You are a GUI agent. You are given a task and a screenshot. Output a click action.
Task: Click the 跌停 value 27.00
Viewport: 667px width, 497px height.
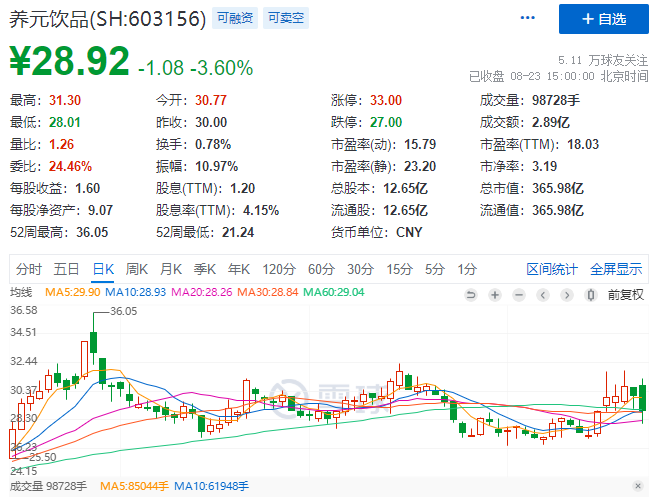click(386, 123)
